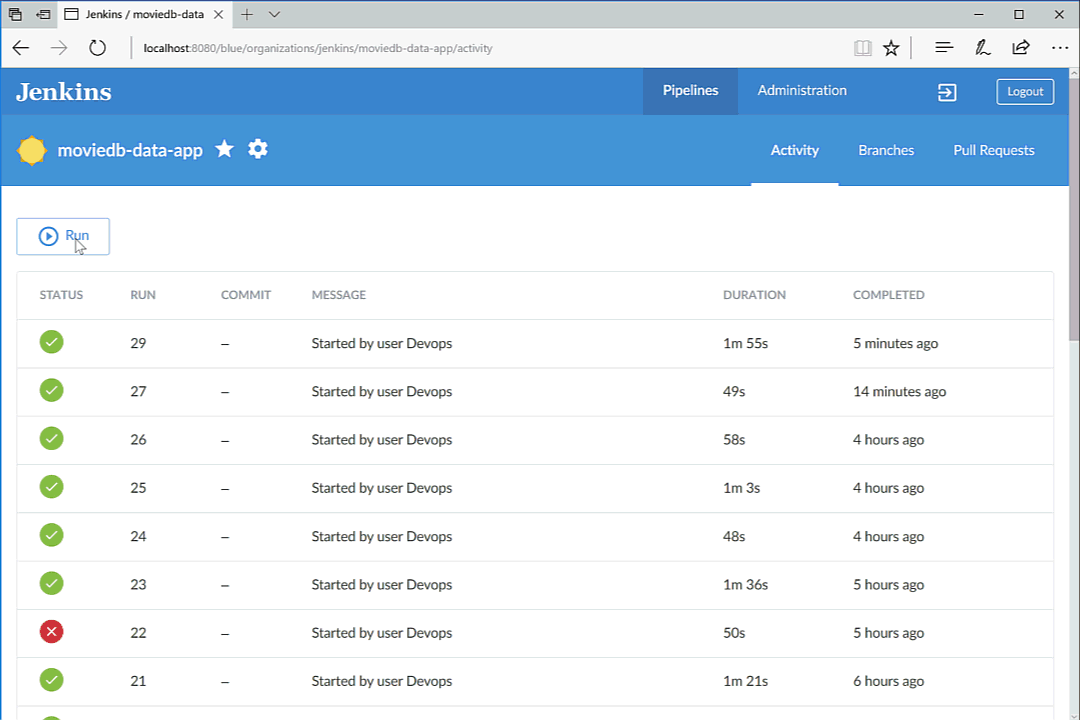Expand the tab preview chevron
The height and width of the screenshot is (720, 1080).
(x=274, y=14)
